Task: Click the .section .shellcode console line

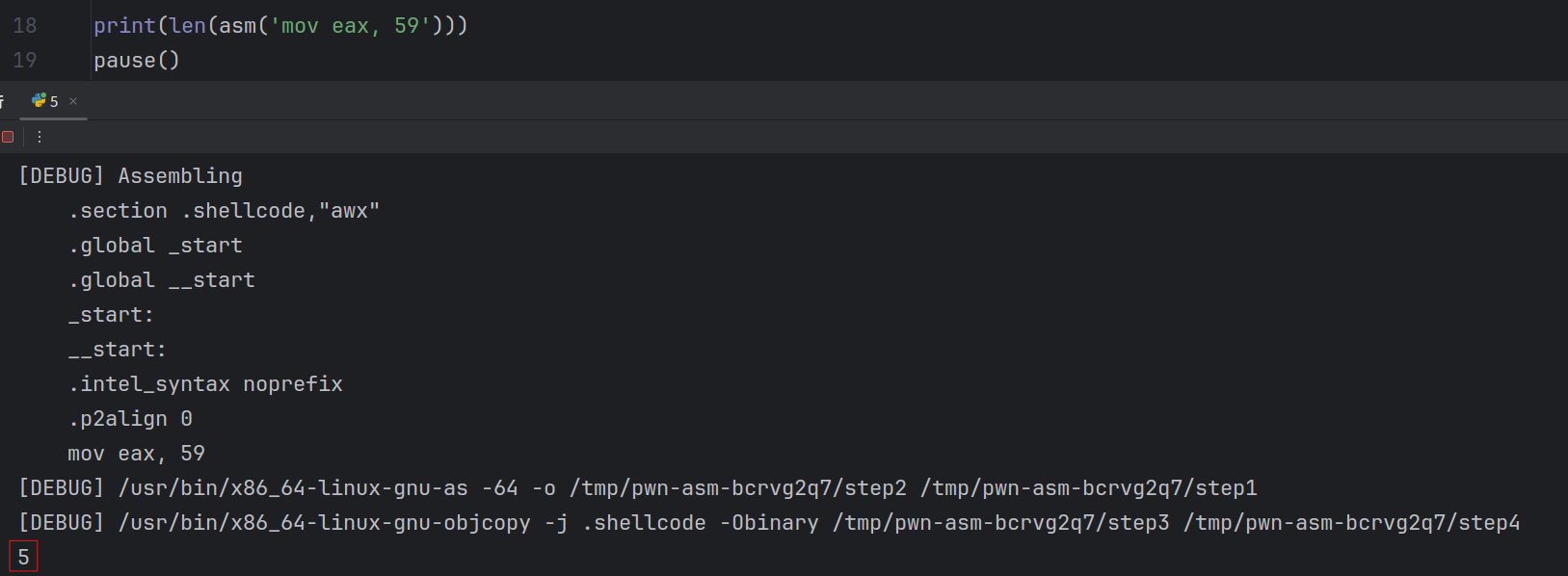Action: pyautogui.click(x=224, y=210)
